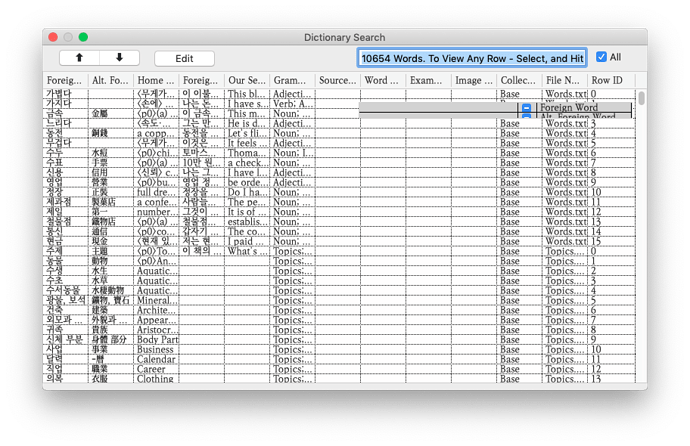Select the 'This bl...' sentence cell
This screenshot has width=690, height=446.
click(247, 94)
